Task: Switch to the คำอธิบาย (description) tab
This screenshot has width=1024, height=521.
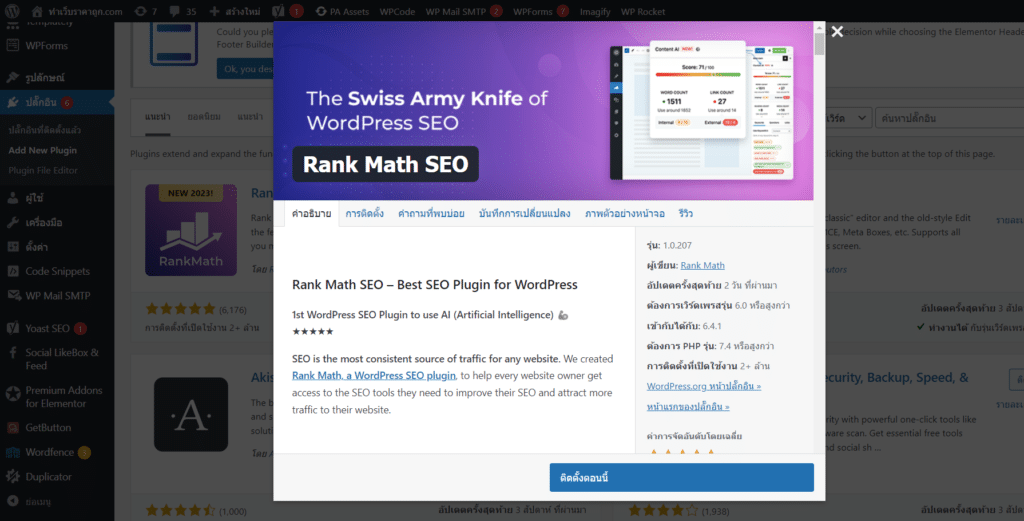Action: pos(312,213)
